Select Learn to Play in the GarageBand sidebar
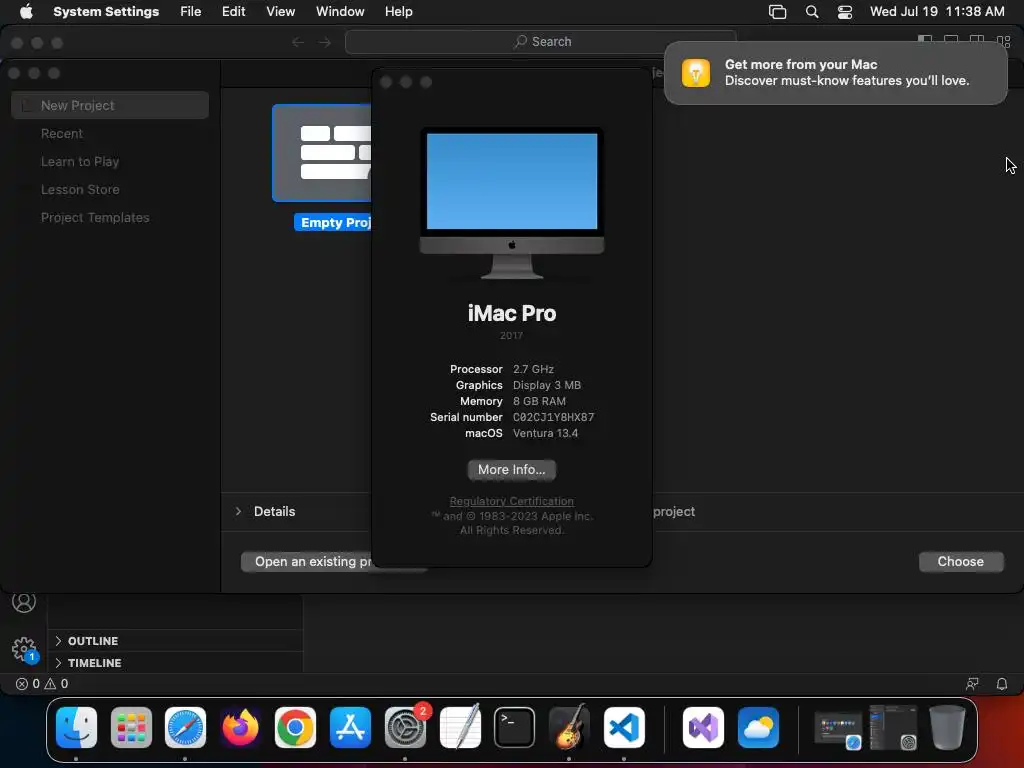The width and height of the screenshot is (1024, 768). pyautogui.click(x=80, y=161)
